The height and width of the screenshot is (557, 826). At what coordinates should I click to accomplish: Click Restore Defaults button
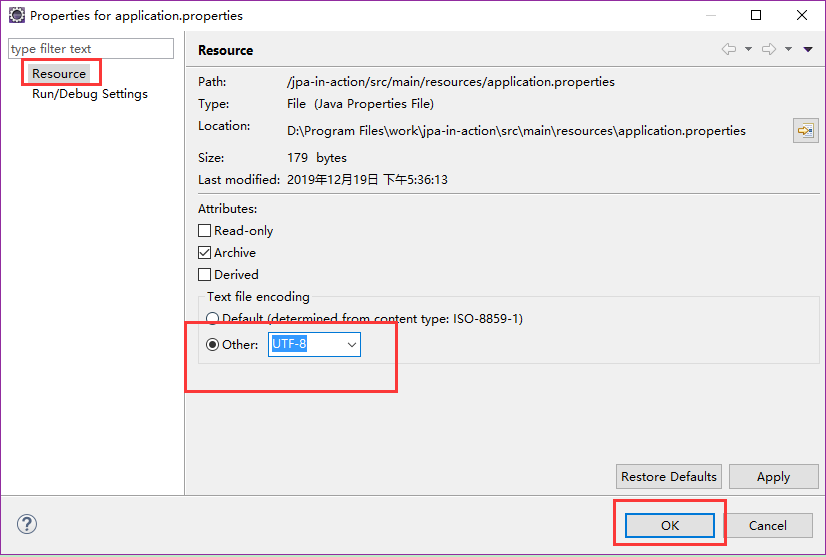coord(668,476)
